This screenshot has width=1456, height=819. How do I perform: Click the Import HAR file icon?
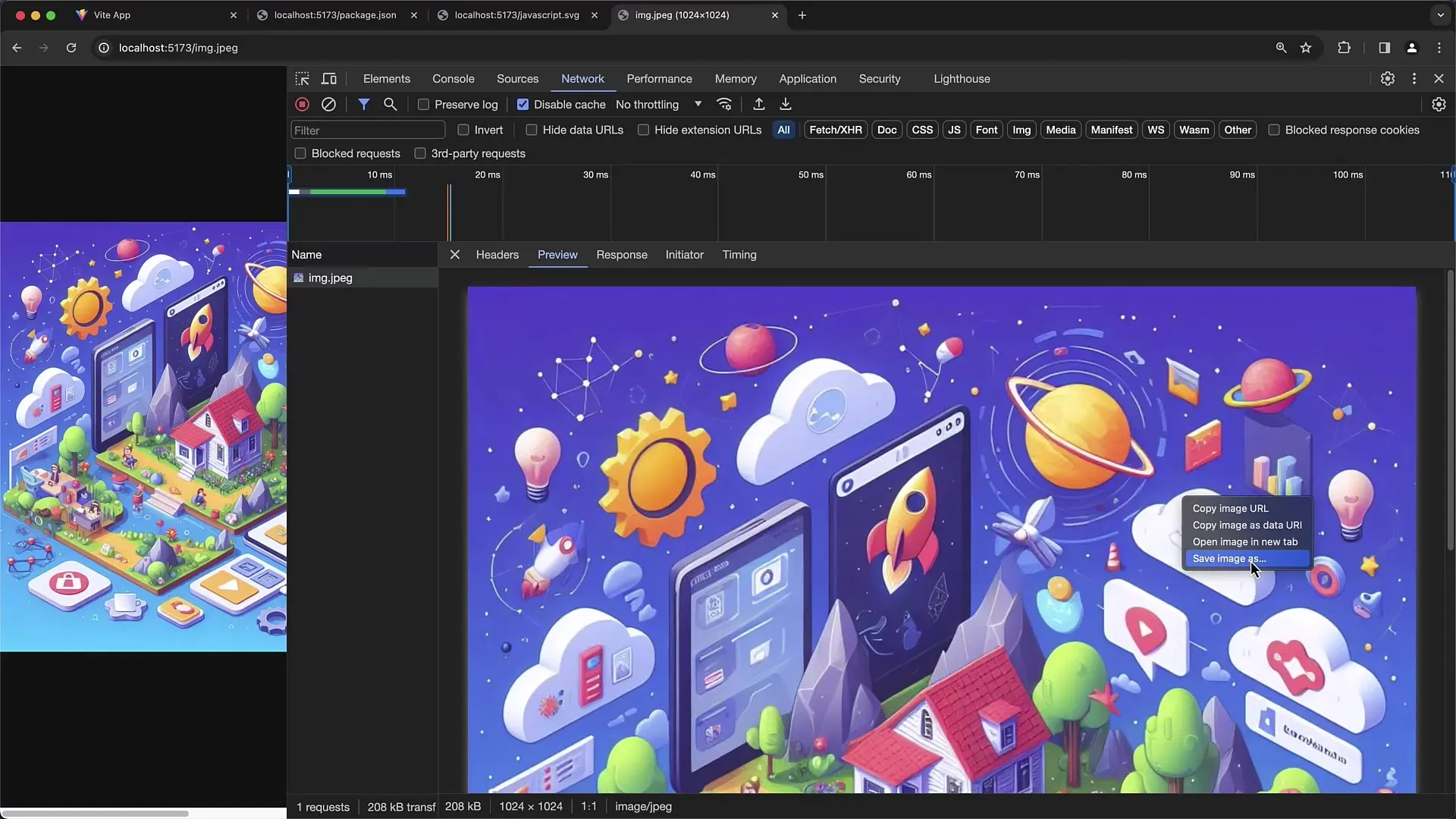click(x=759, y=104)
